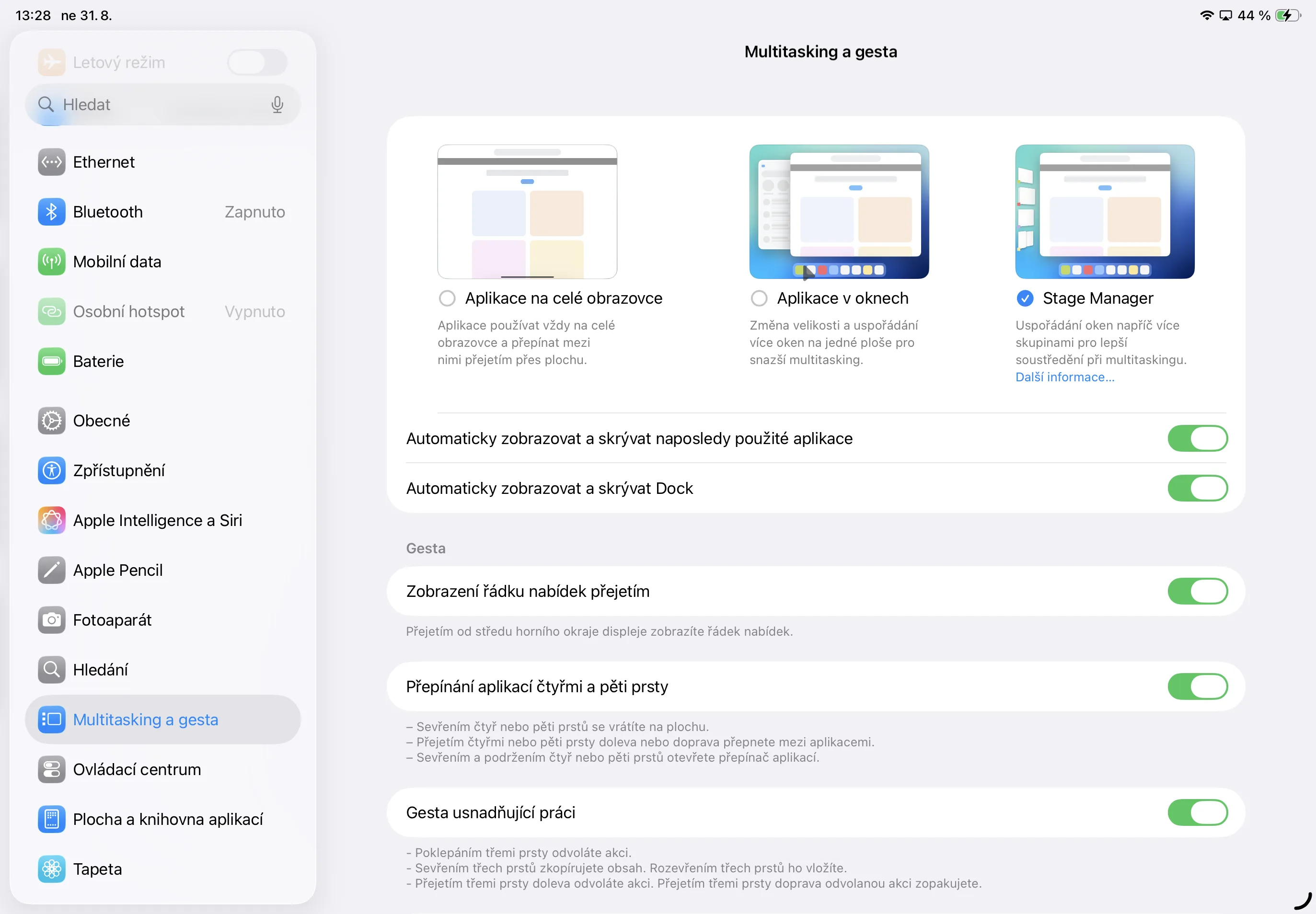Screen dimensions: 1316x914
Task: Go to Ovládací centrum section
Action: pos(137,769)
